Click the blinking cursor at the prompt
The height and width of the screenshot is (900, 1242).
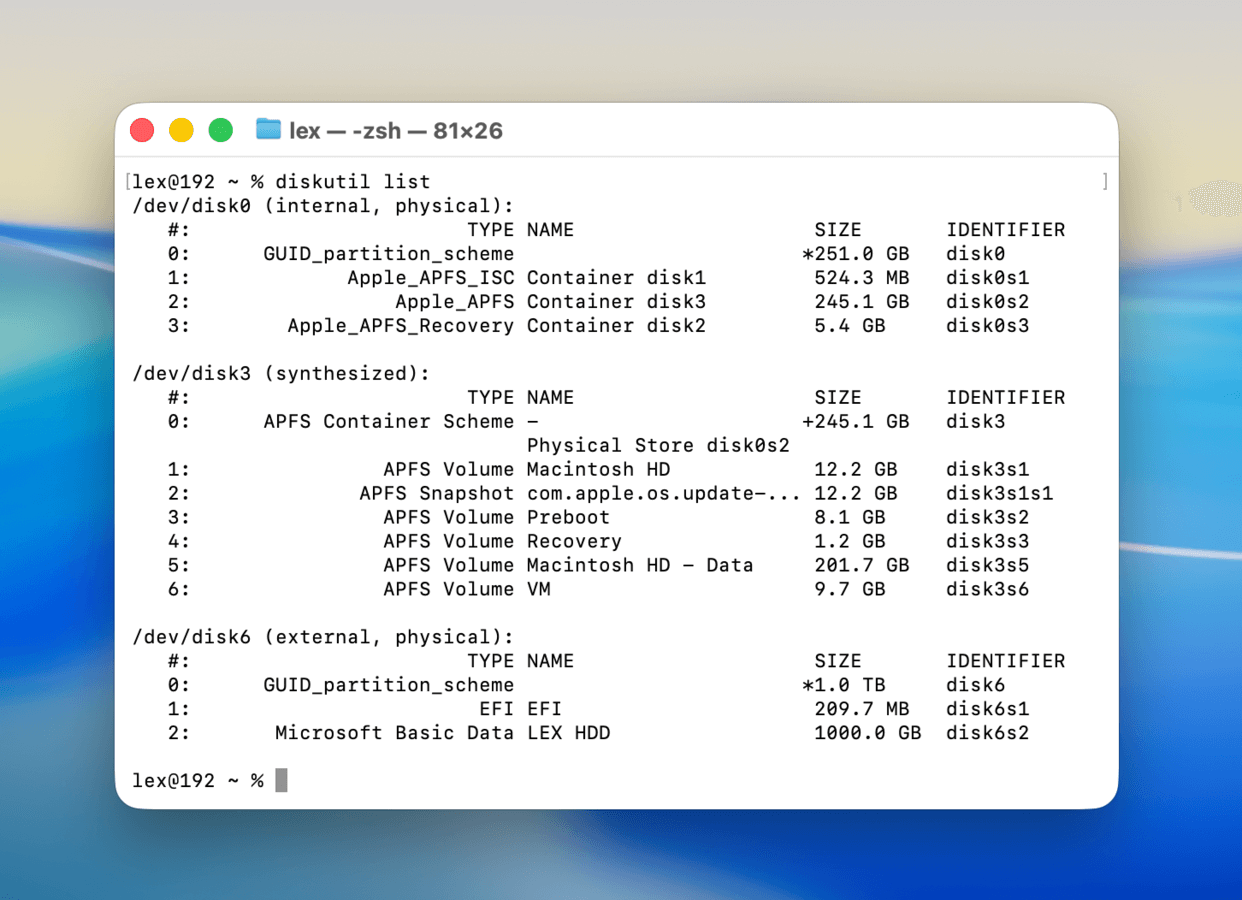click(x=282, y=780)
